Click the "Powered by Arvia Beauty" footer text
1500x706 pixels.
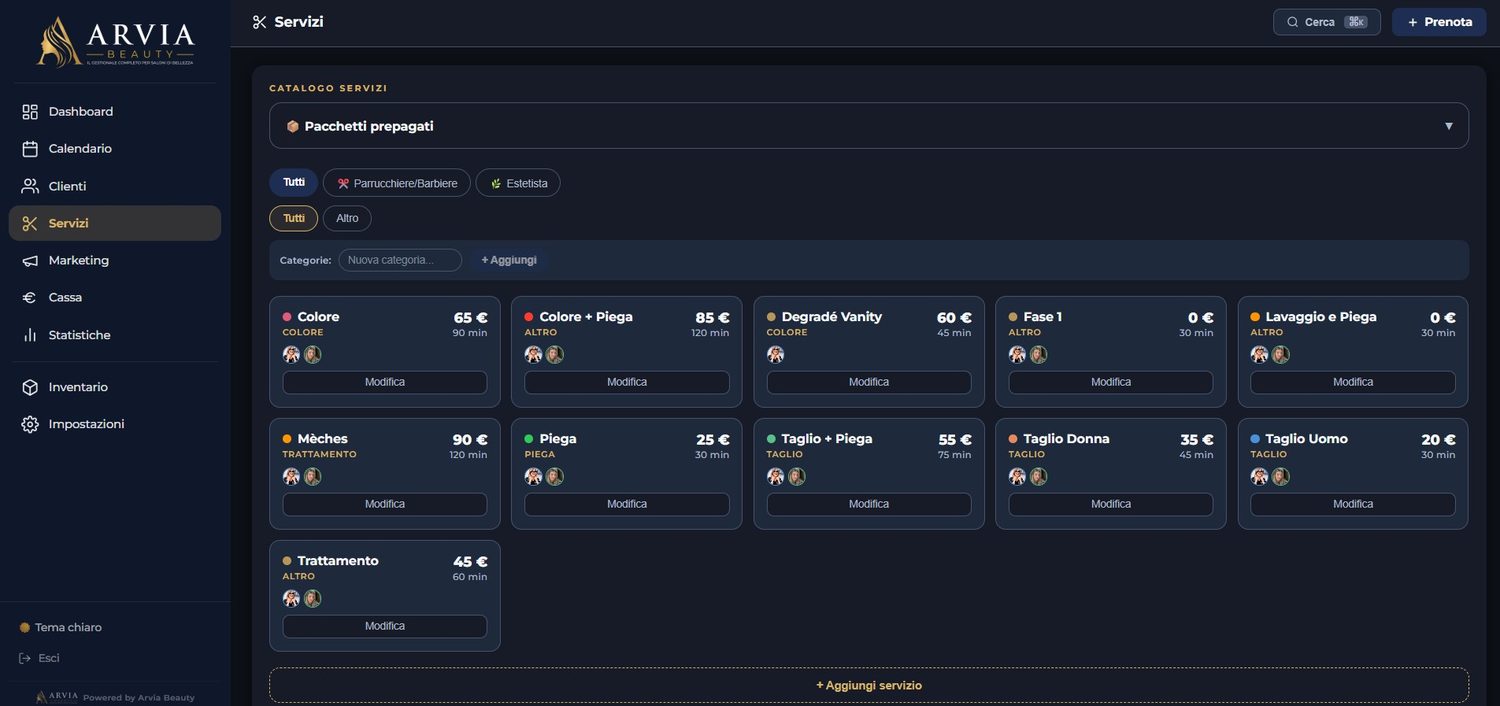click(x=139, y=698)
